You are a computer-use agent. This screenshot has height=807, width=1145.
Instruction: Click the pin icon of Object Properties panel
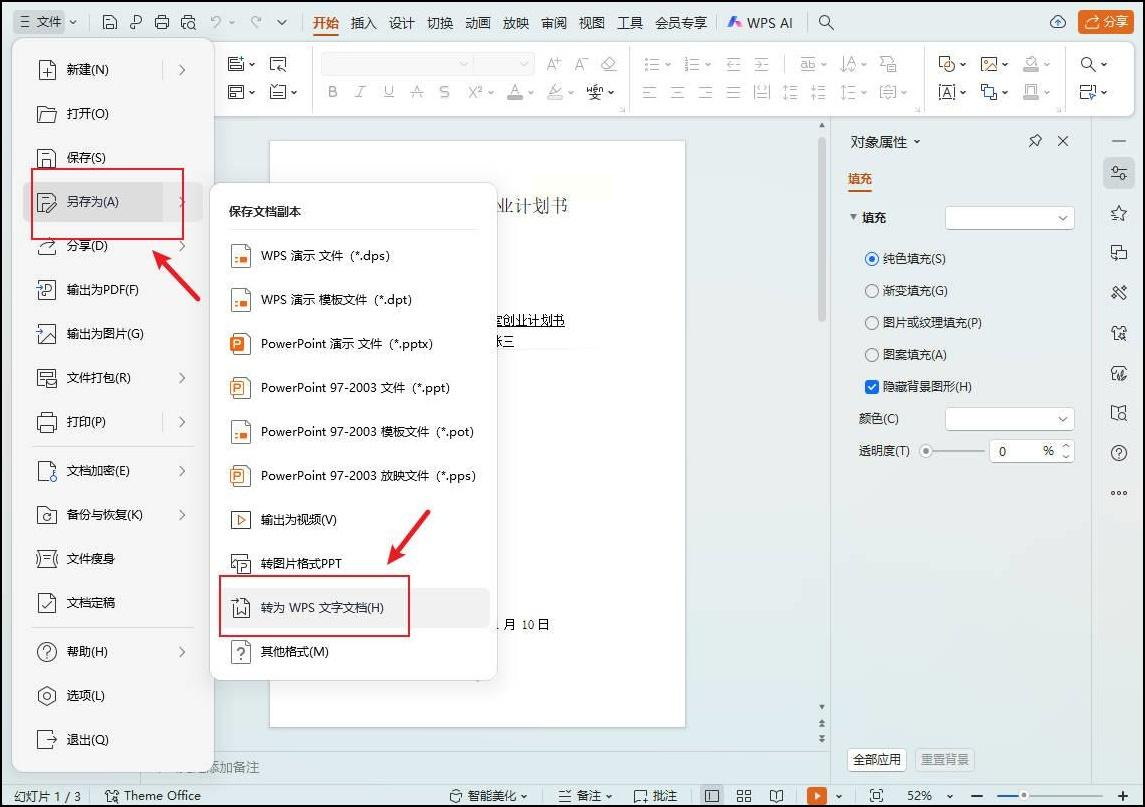[1035, 141]
